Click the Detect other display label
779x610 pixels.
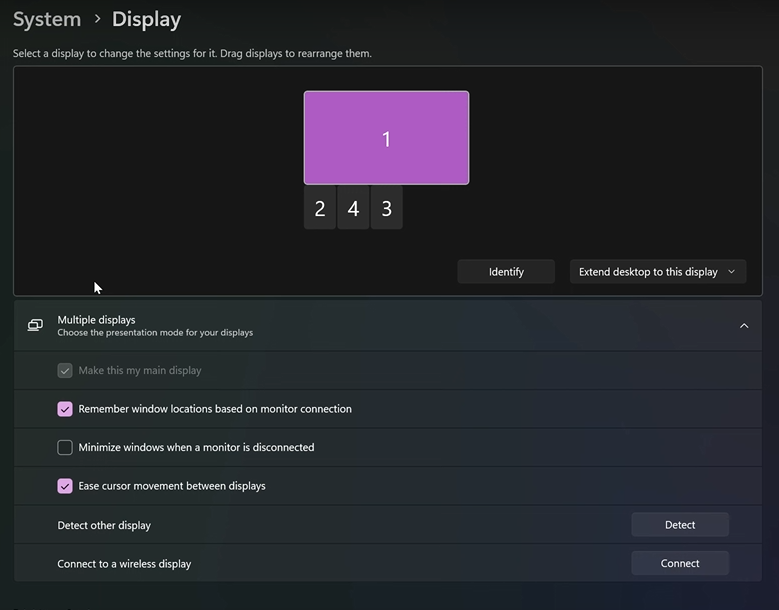(104, 525)
